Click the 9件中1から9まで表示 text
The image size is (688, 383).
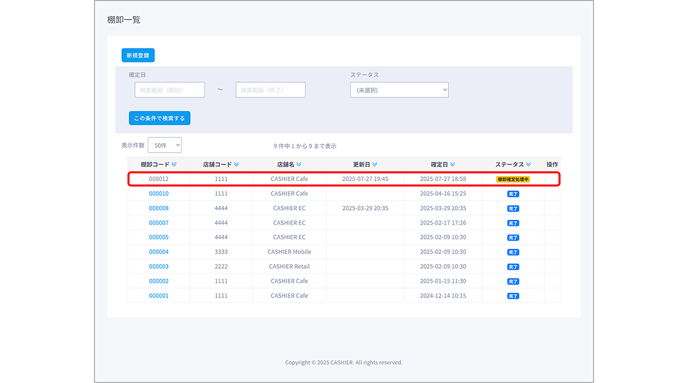305,146
